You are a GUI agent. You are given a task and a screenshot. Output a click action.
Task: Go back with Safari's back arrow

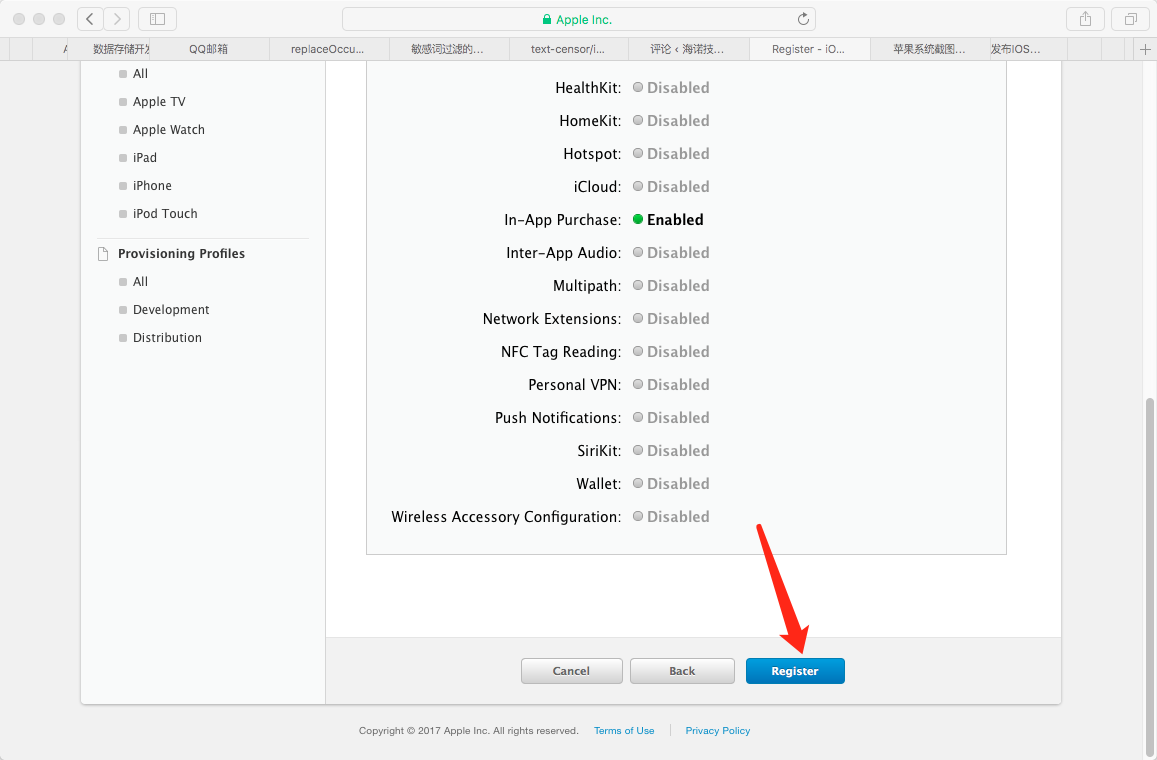pyautogui.click(x=90, y=19)
